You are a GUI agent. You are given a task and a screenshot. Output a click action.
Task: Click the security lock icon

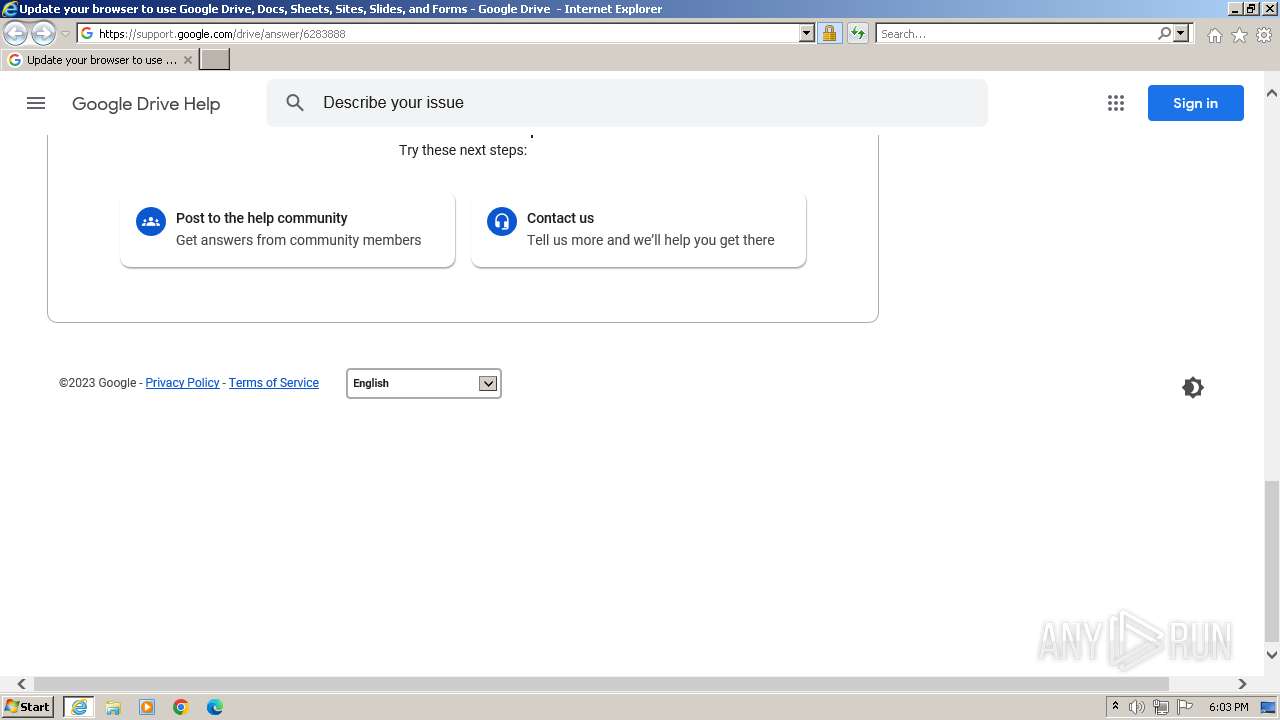pyautogui.click(x=829, y=34)
